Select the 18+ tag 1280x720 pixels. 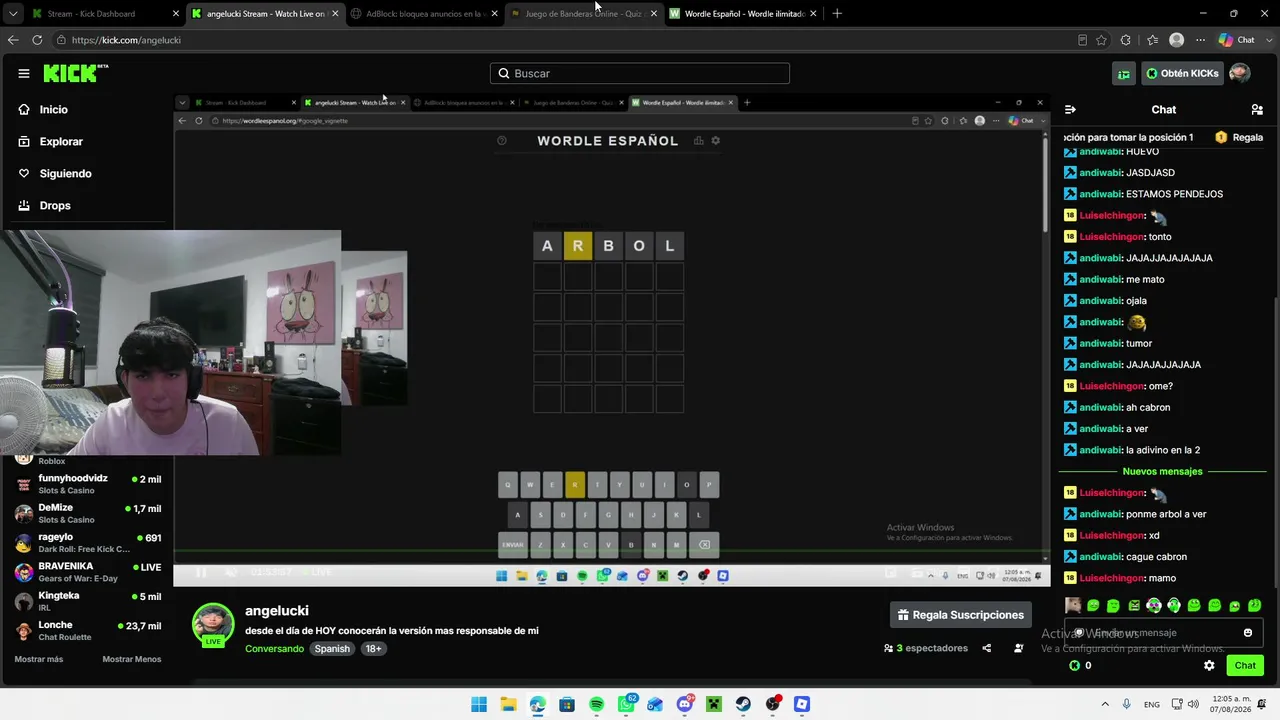373,649
